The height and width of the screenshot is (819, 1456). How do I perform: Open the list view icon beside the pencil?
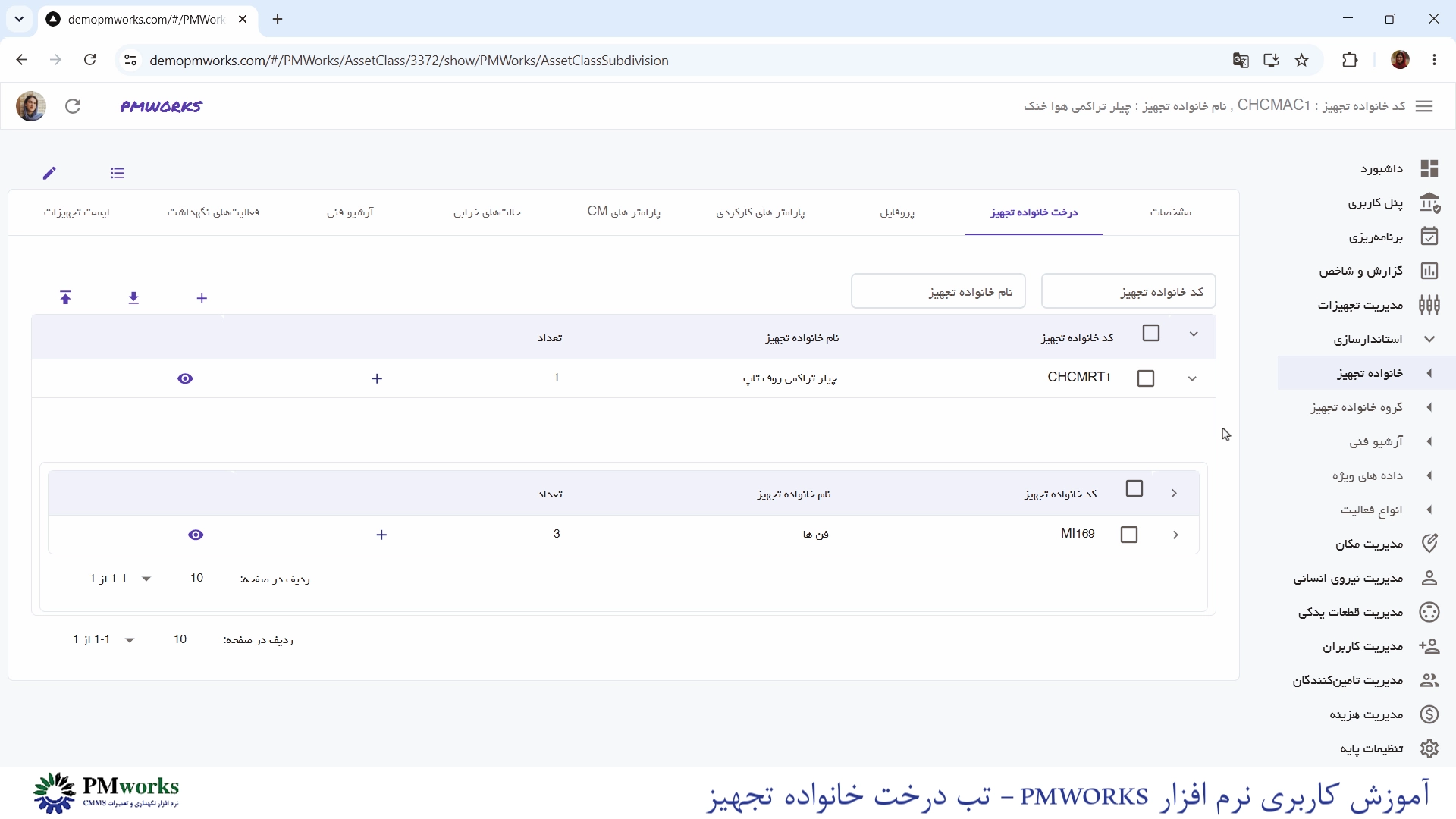click(118, 173)
